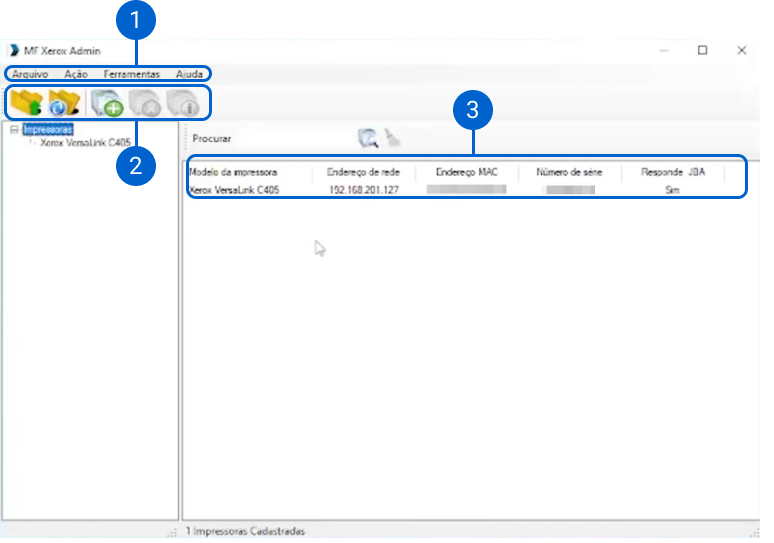Open the Ferramentas menu
774x543 pixels.
point(131,74)
